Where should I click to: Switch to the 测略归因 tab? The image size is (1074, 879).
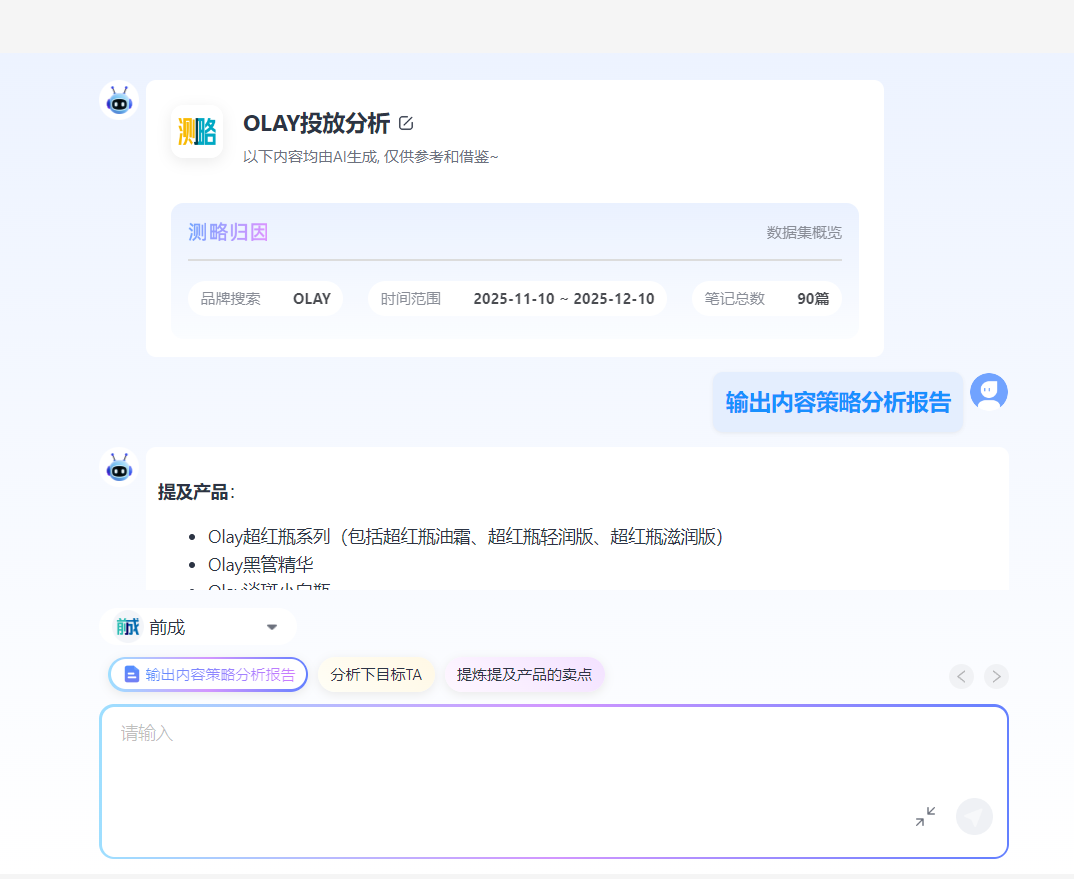(228, 231)
